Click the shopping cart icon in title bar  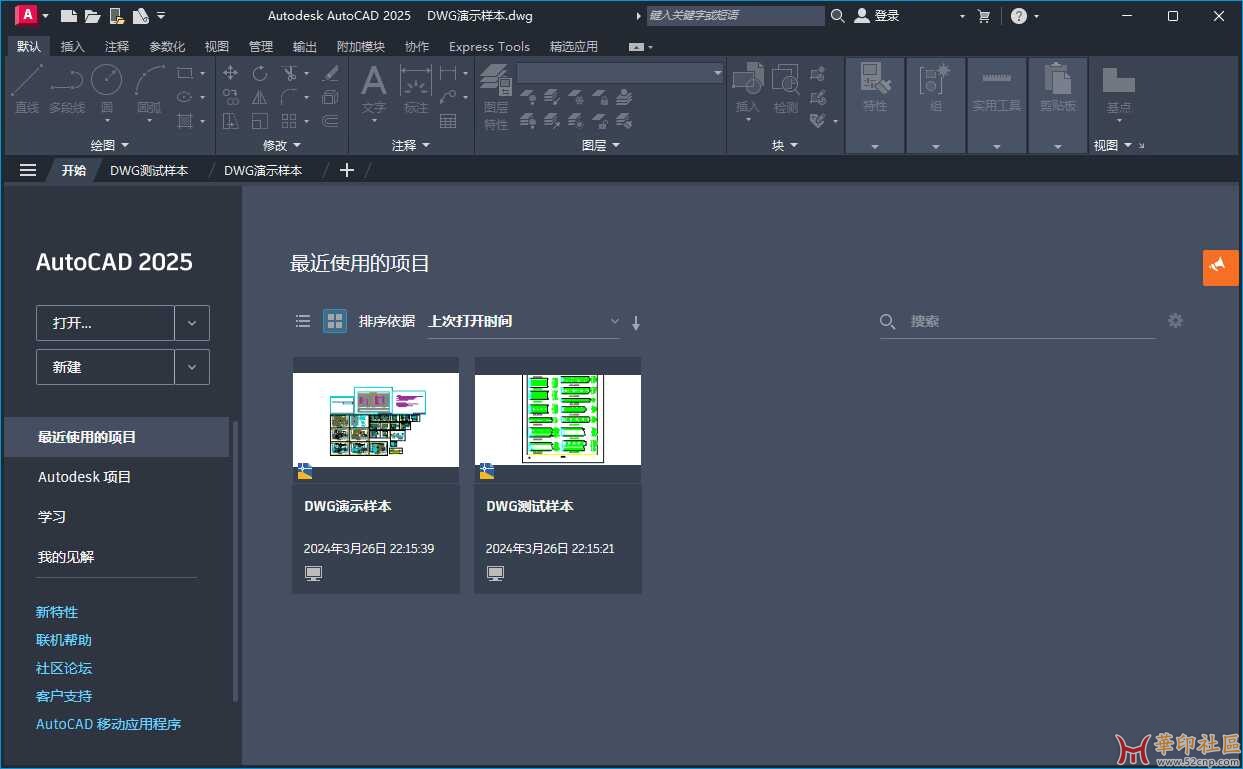click(x=984, y=16)
